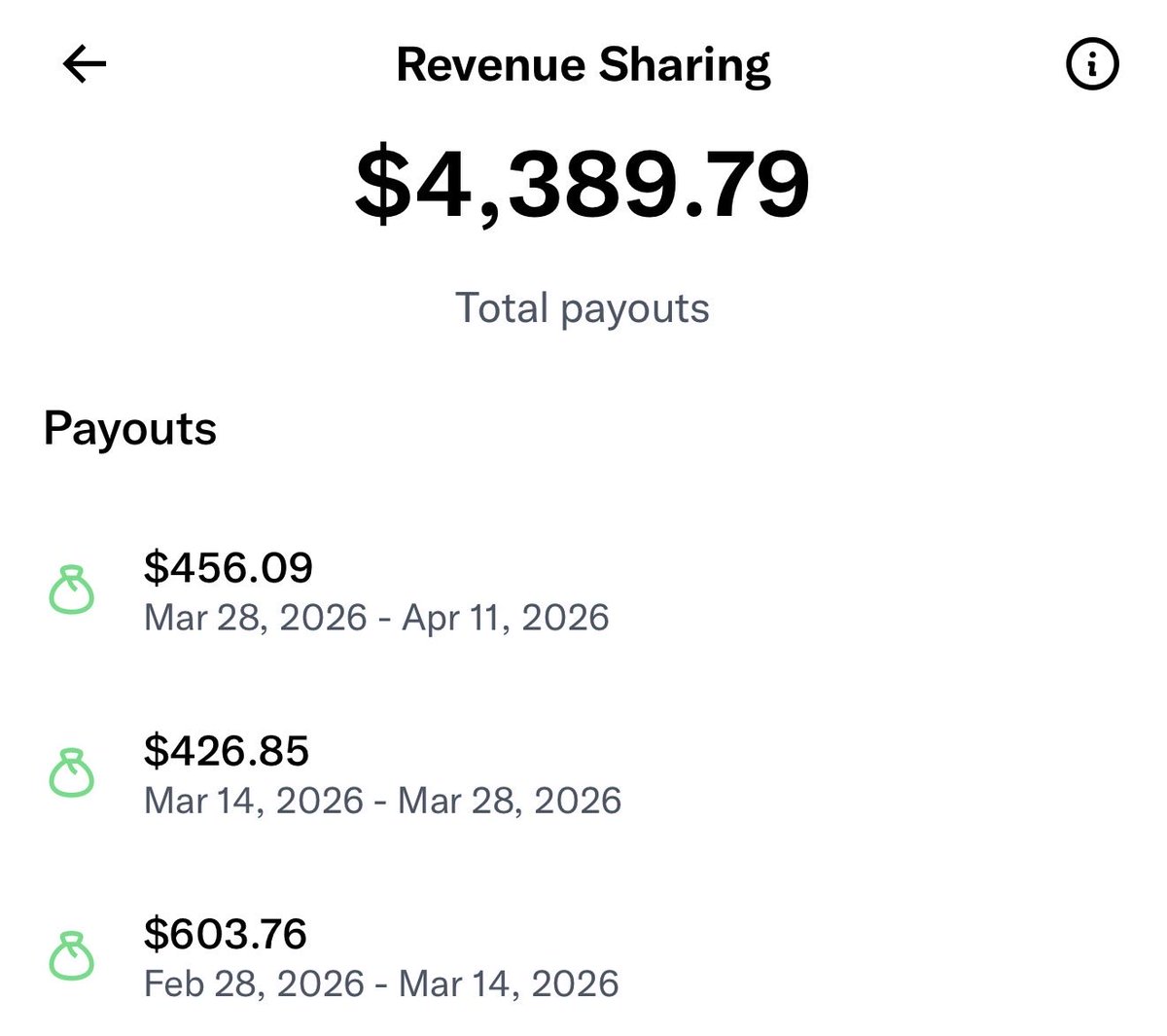Open the $426.85 payout entry
This screenshot has width=1167, height=1036.
[227, 751]
